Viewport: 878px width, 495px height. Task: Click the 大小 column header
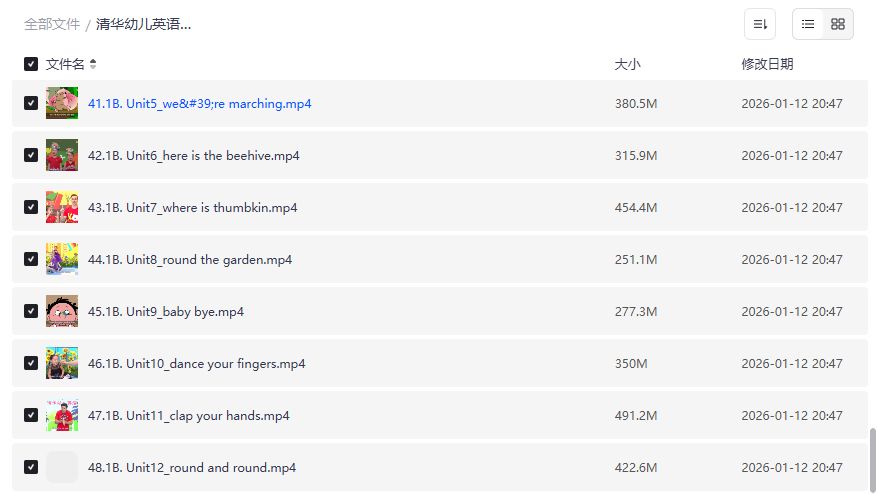[627, 64]
